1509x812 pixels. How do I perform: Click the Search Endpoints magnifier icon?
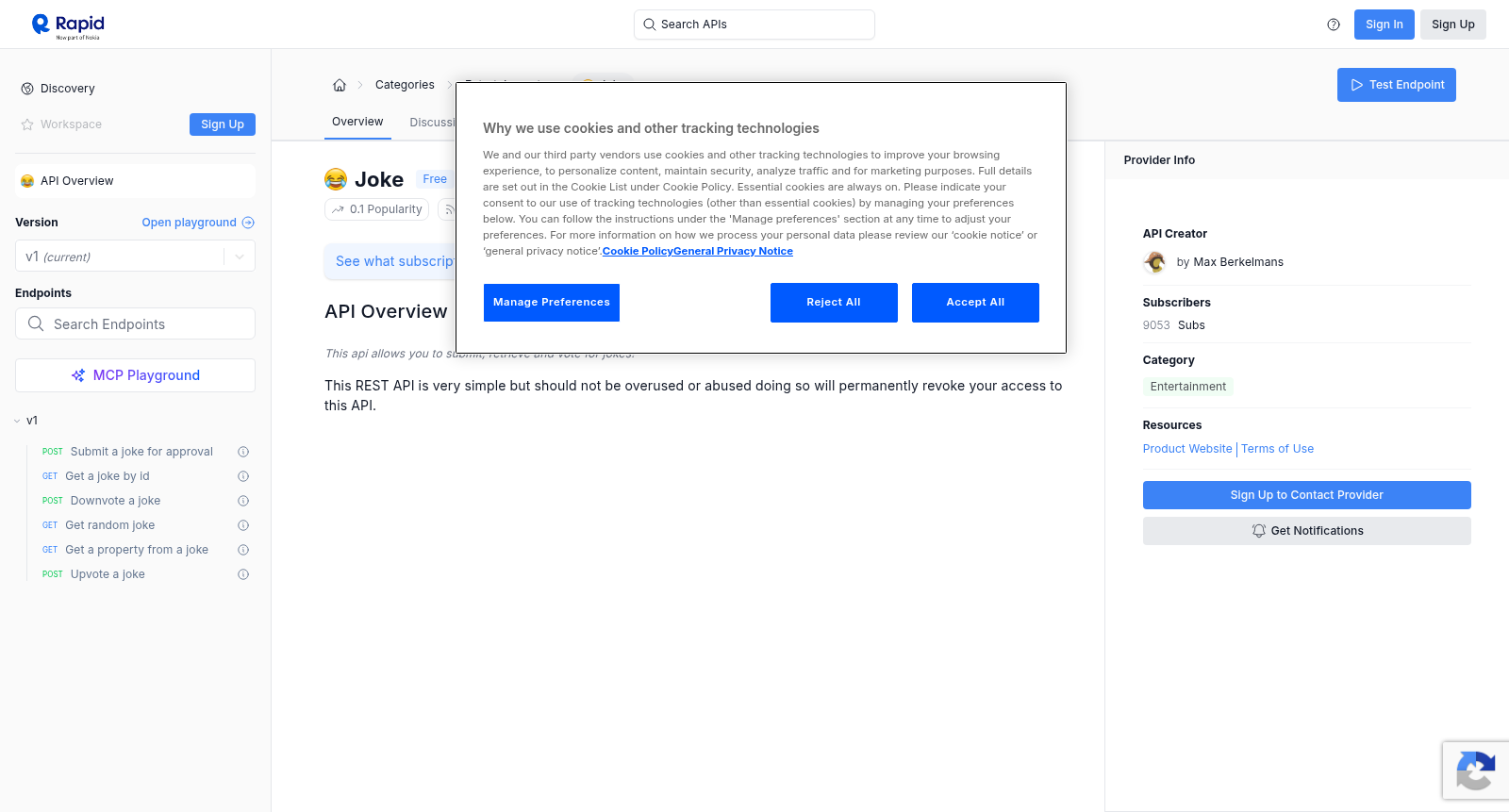36,323
